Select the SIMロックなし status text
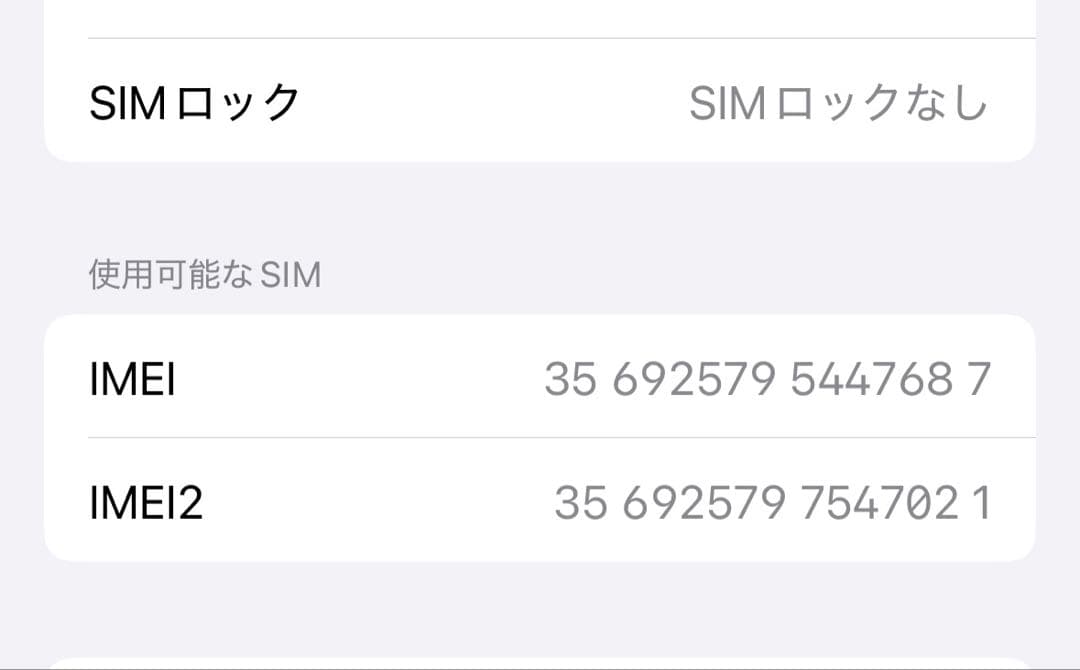Viewport: 1080px width, 670px height. 840,100
